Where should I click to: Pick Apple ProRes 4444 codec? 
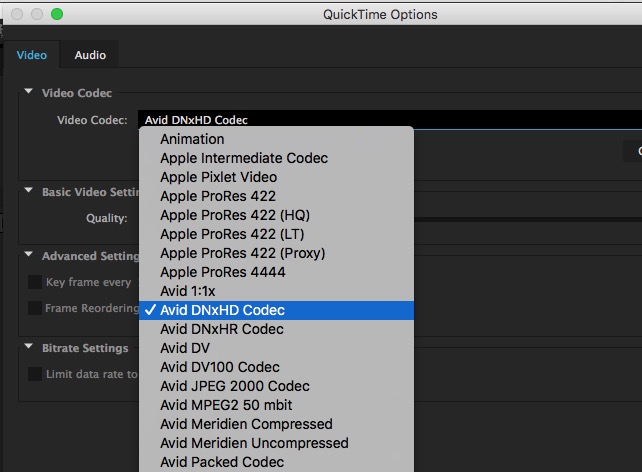pyautogui.click(x=276, y=272)
